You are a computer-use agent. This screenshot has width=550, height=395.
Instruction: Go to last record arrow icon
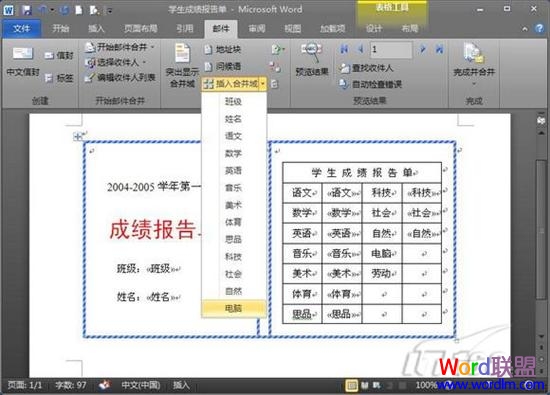pyautogui.click(x=439, y=49)
